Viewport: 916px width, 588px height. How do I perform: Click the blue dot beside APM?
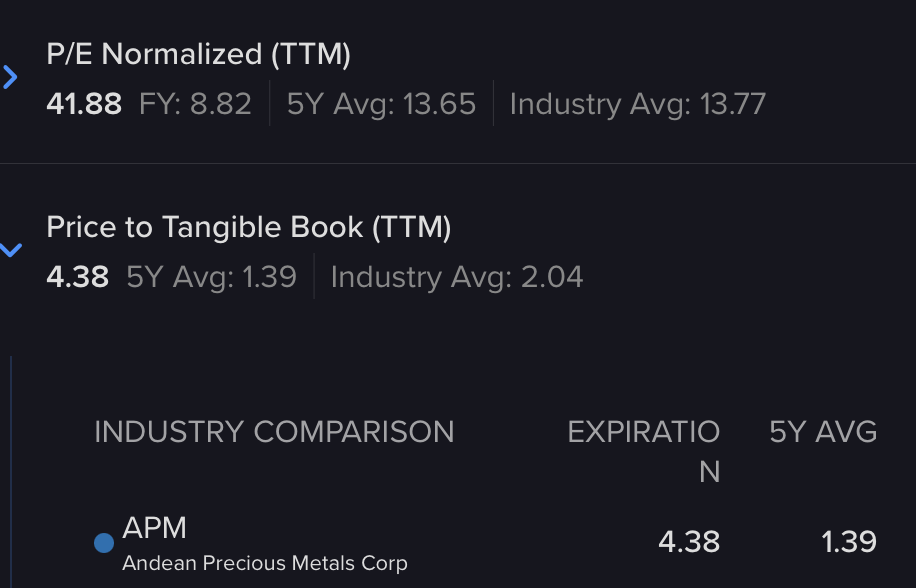(103, 543)
